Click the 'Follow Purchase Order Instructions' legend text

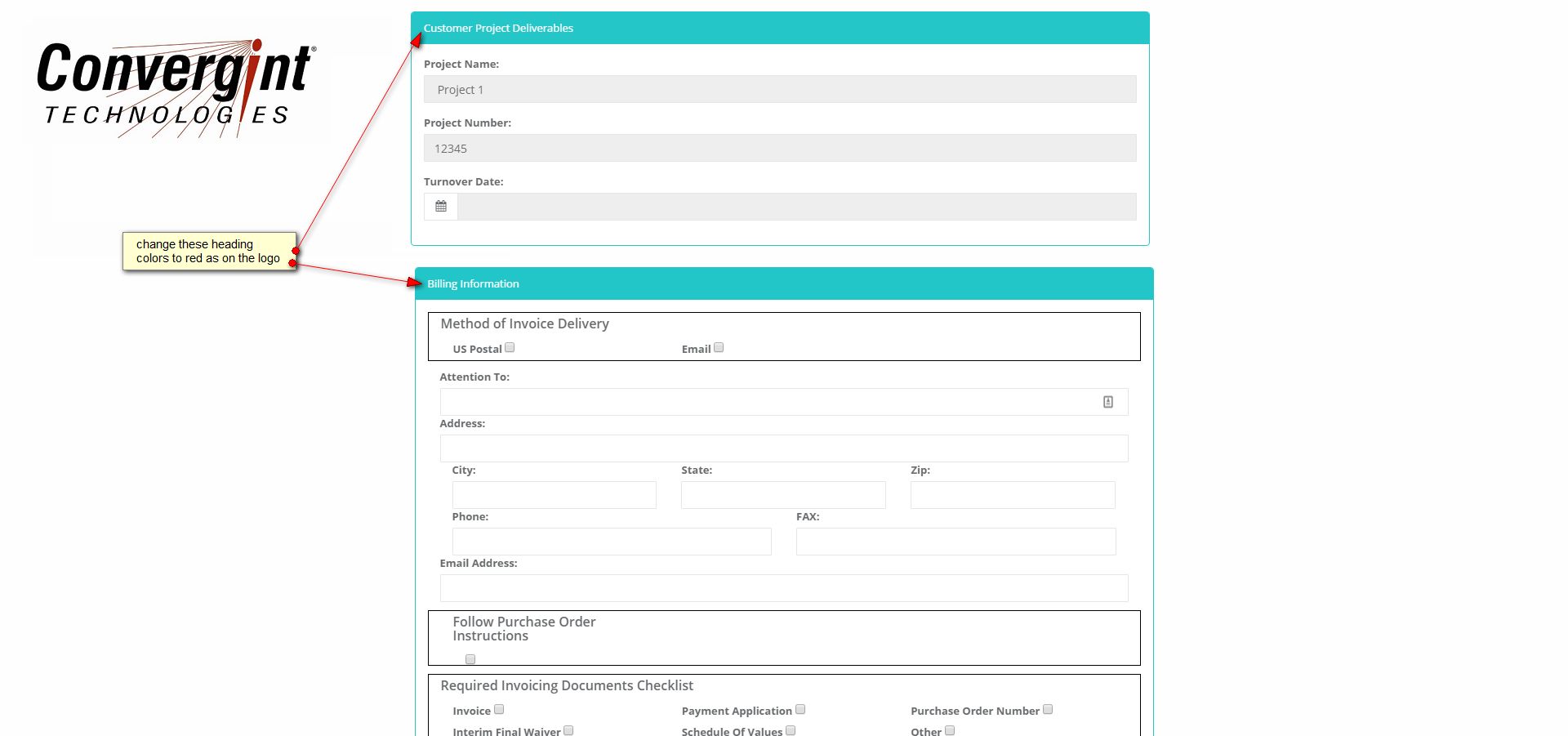[524, 629]
